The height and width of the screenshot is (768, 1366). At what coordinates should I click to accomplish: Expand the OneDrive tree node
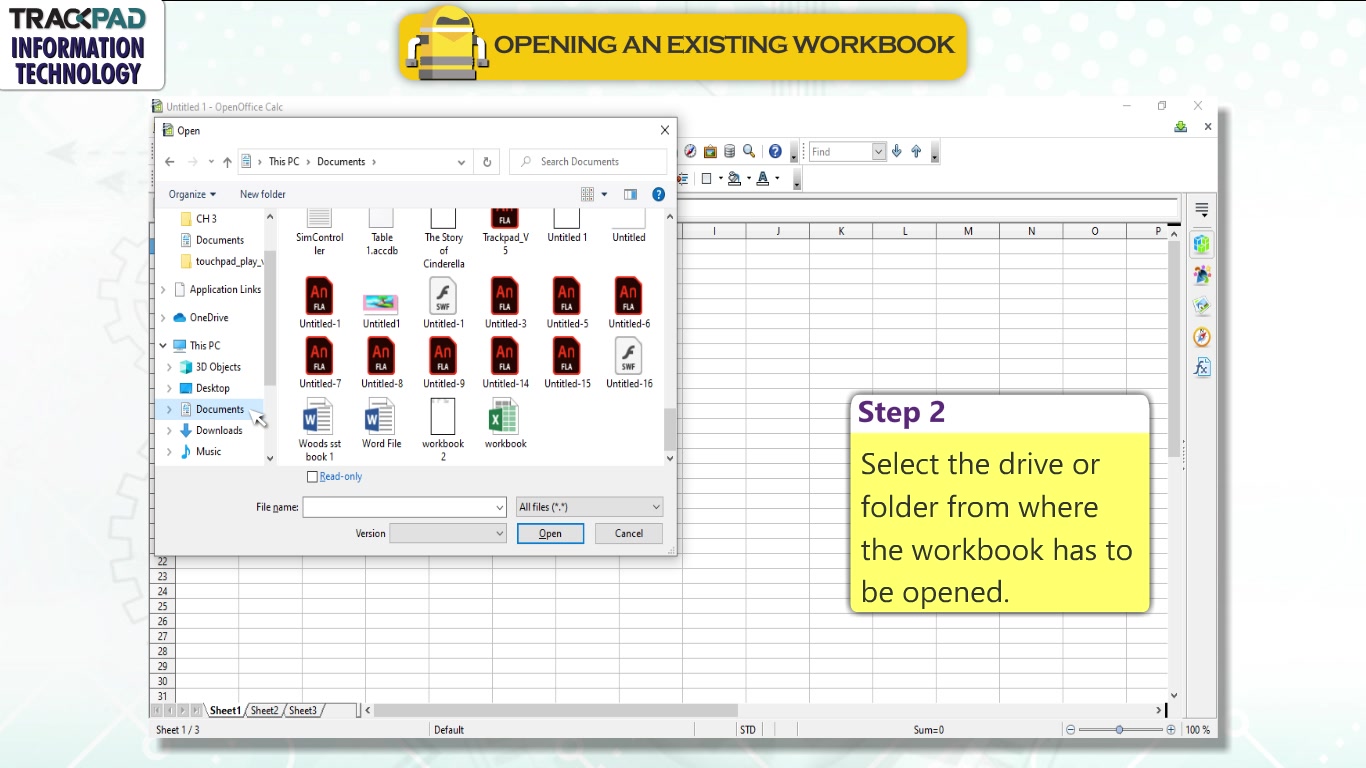(x=163, y=318)
